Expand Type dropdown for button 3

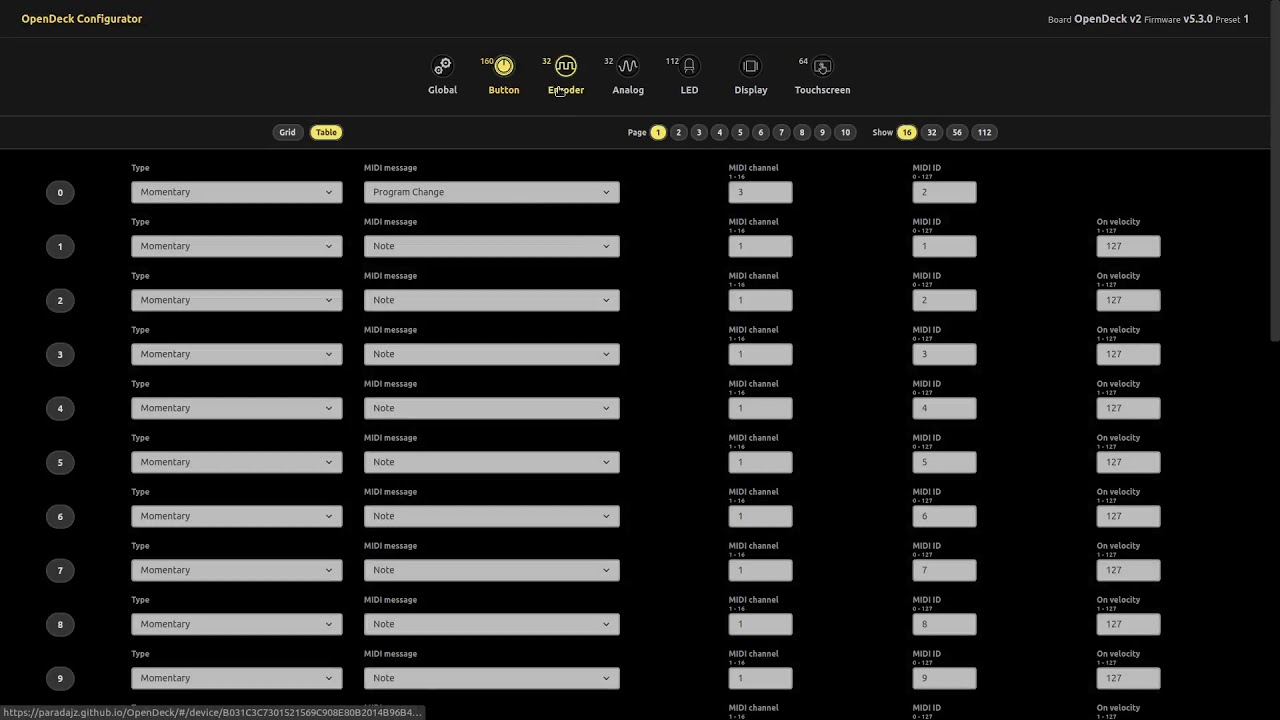[x=237, y=354]
